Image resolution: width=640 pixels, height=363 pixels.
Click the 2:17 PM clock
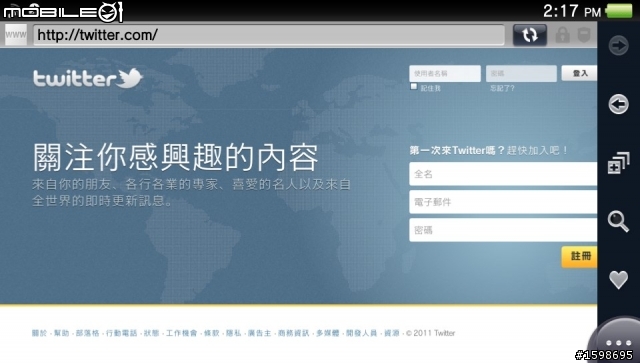coord(572,11)
